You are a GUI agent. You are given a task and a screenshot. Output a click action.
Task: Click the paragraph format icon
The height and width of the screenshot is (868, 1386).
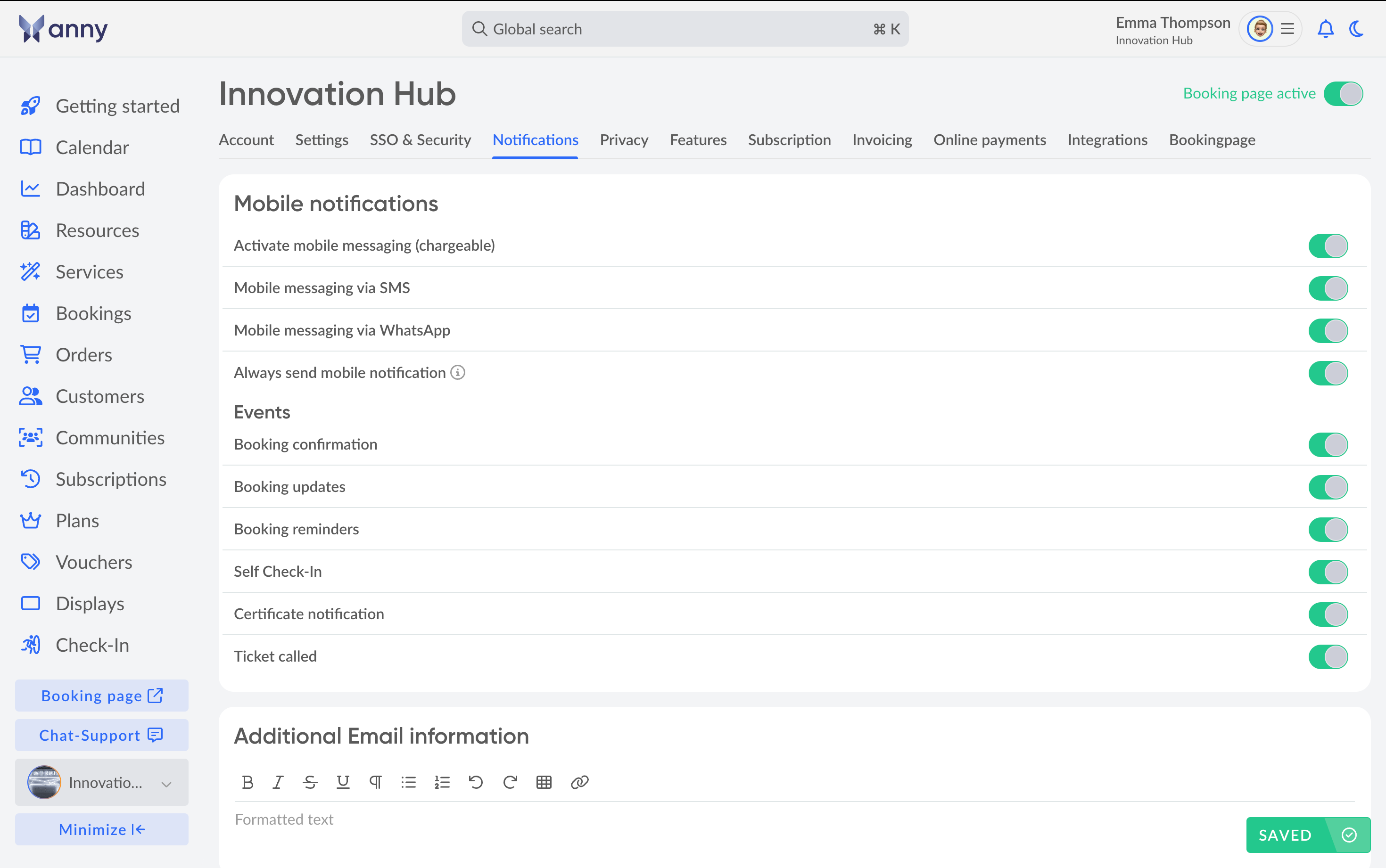coord(376,782)
